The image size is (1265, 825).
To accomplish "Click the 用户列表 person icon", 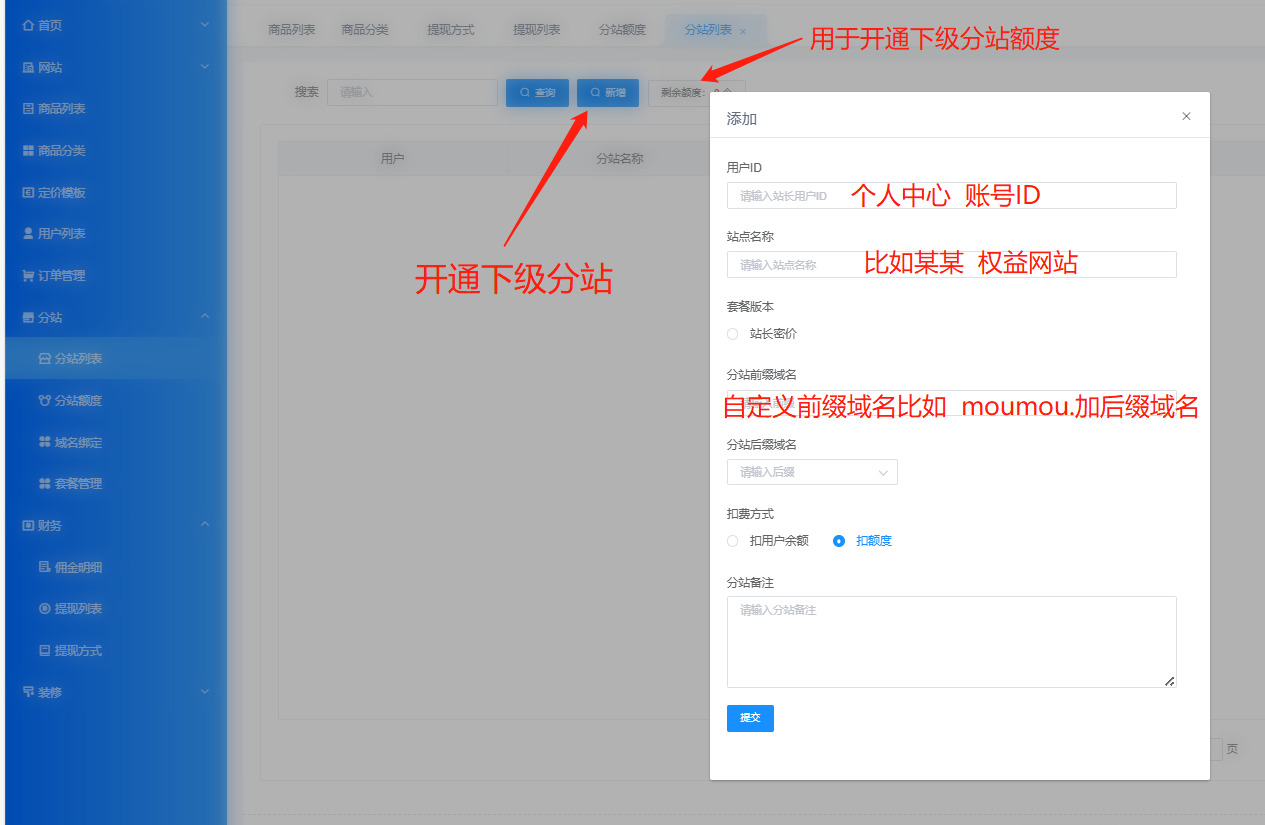I will click(x=28, y=234).
